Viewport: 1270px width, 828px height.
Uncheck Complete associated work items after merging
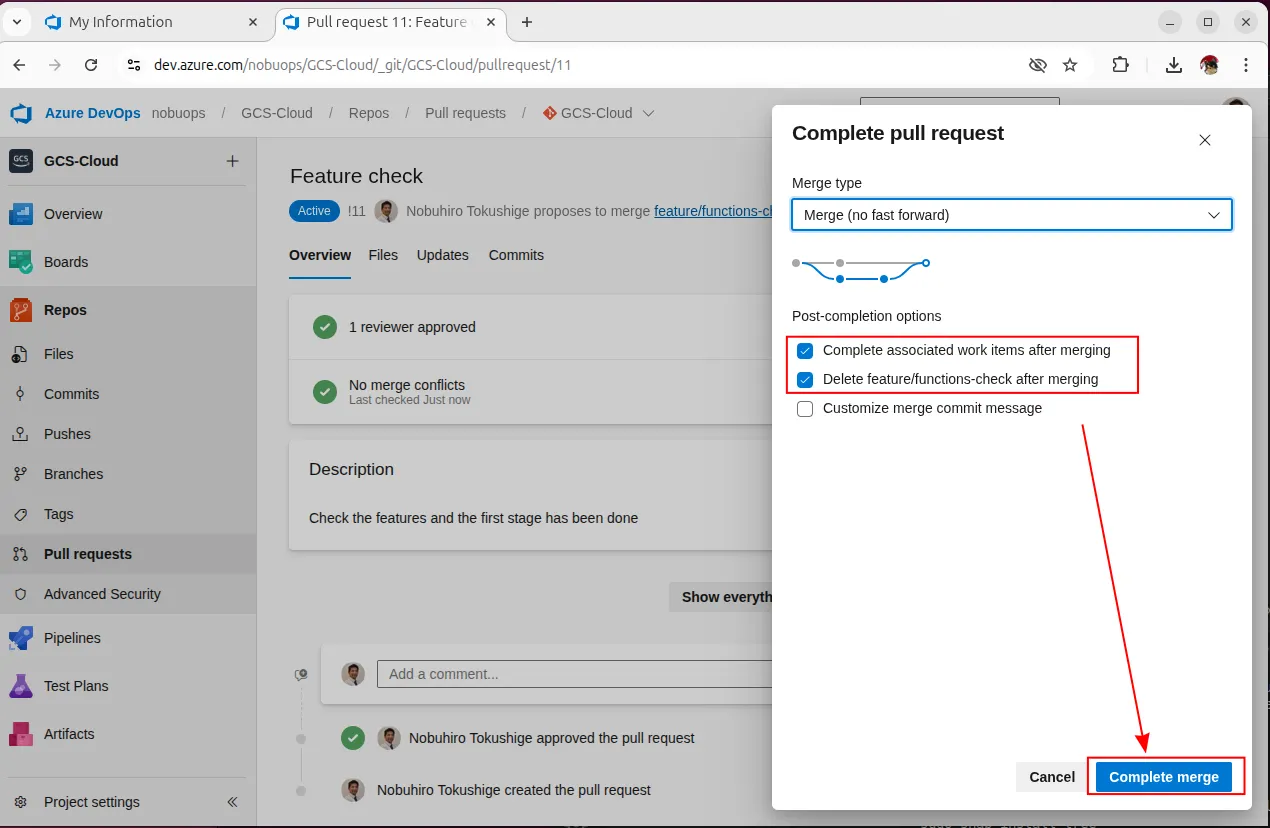pyautogui.click(x=805, y=351)
